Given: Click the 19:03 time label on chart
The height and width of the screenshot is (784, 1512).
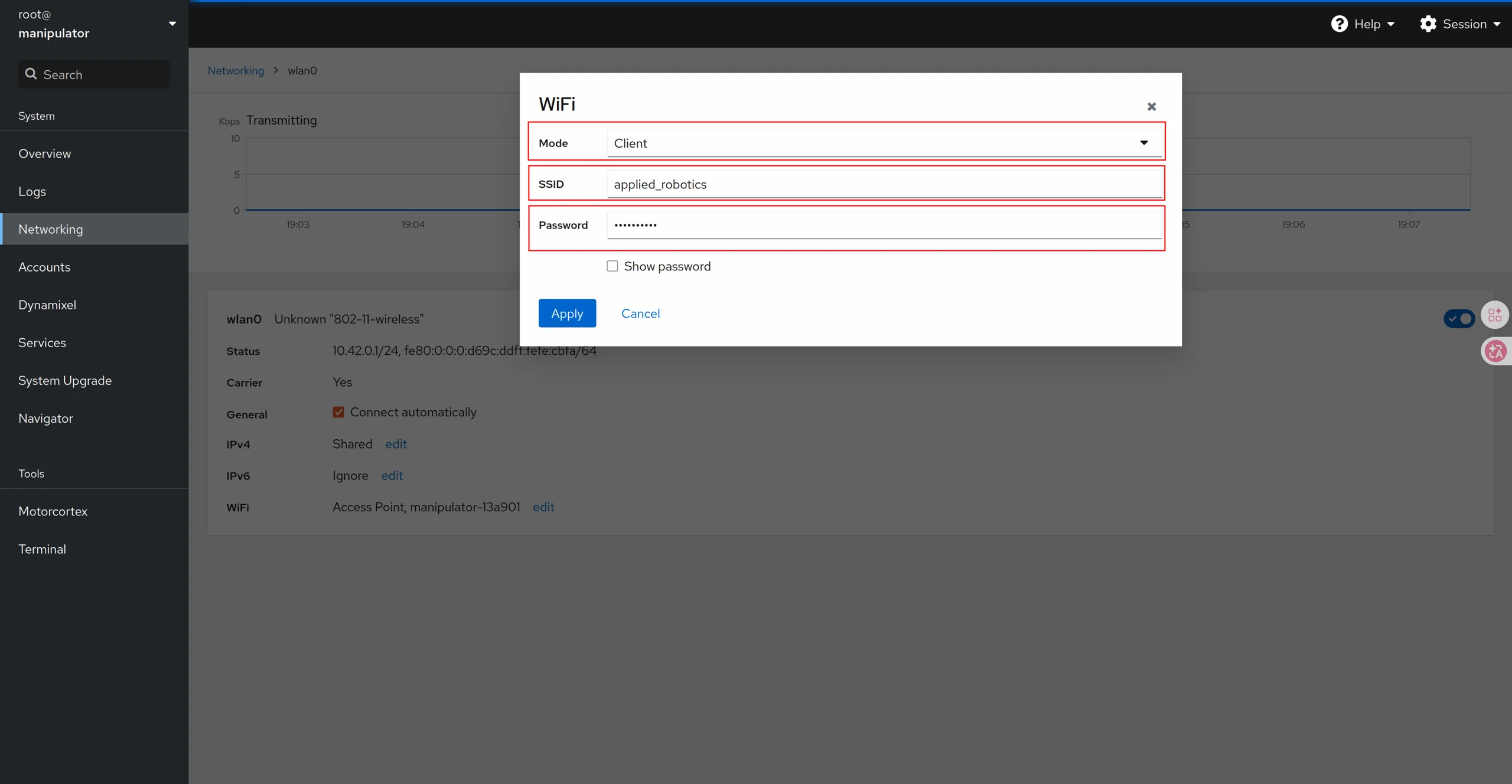Looking at the screenshot, I should coord(298,224).
